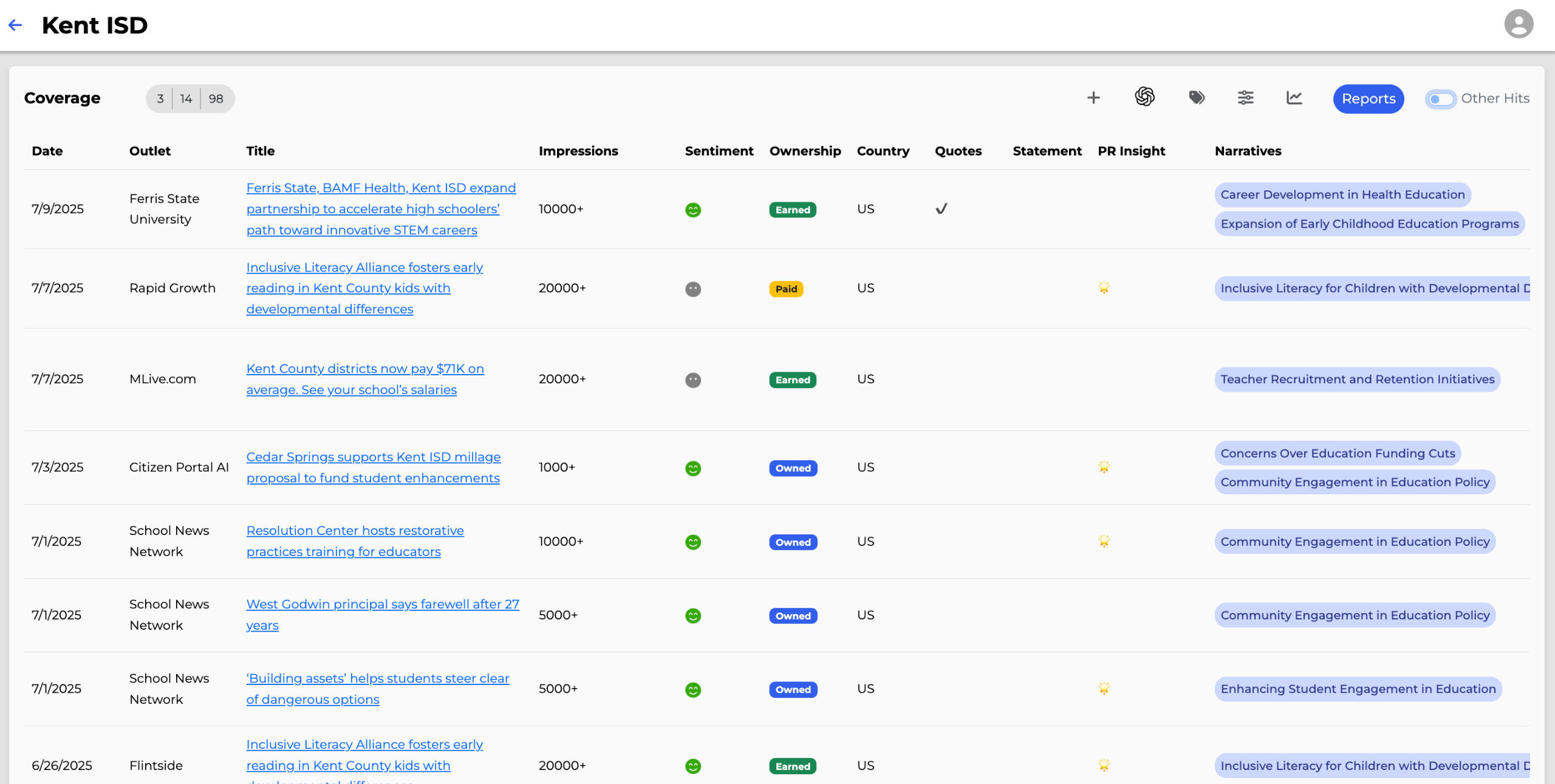The width and height of the screenshot is (1555, 784).
Task: Click Owned badge in West Godwin row
Action: [x=793, y=616]
